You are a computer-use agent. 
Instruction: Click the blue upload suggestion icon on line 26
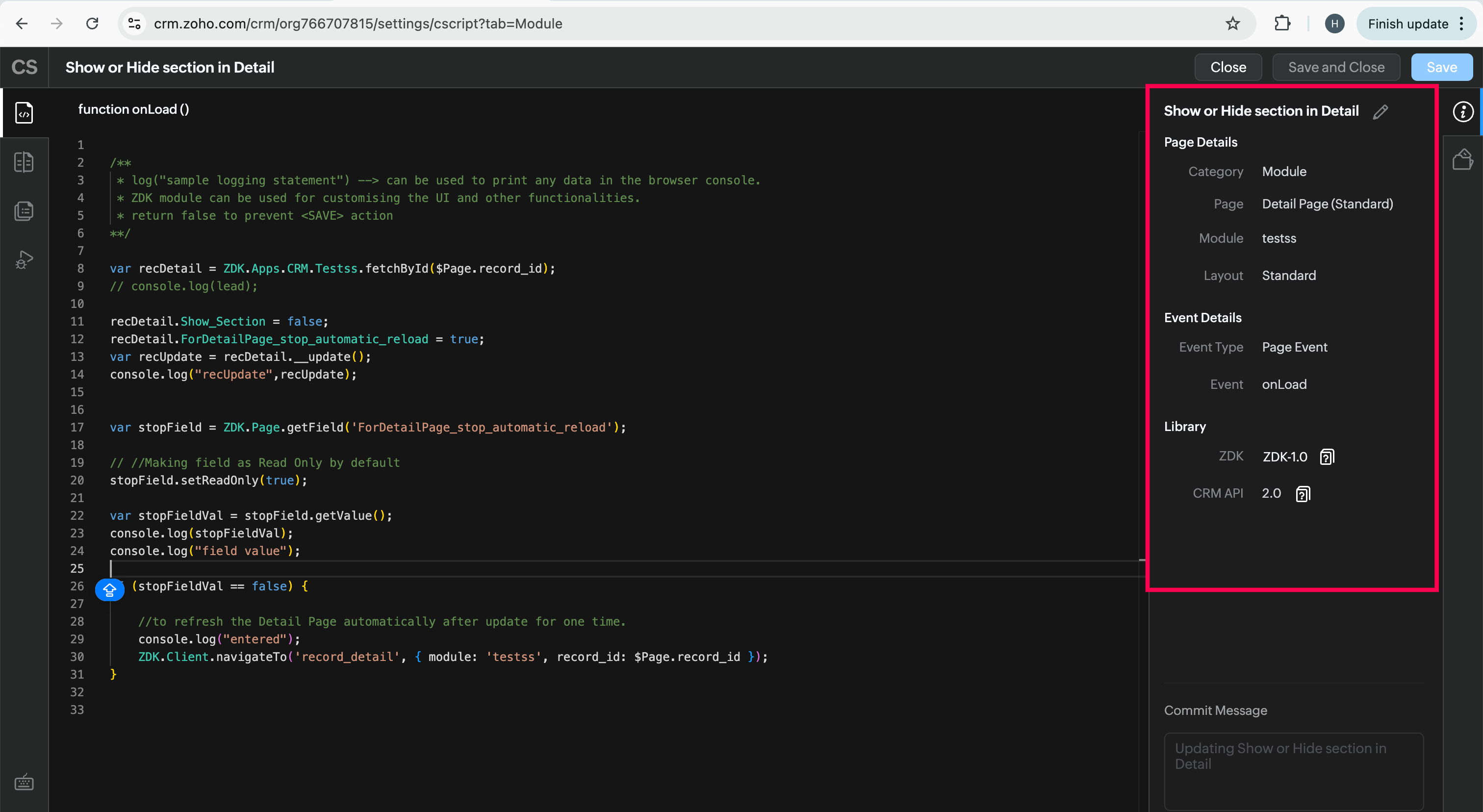pyautogui.click(x=109, y=590)
